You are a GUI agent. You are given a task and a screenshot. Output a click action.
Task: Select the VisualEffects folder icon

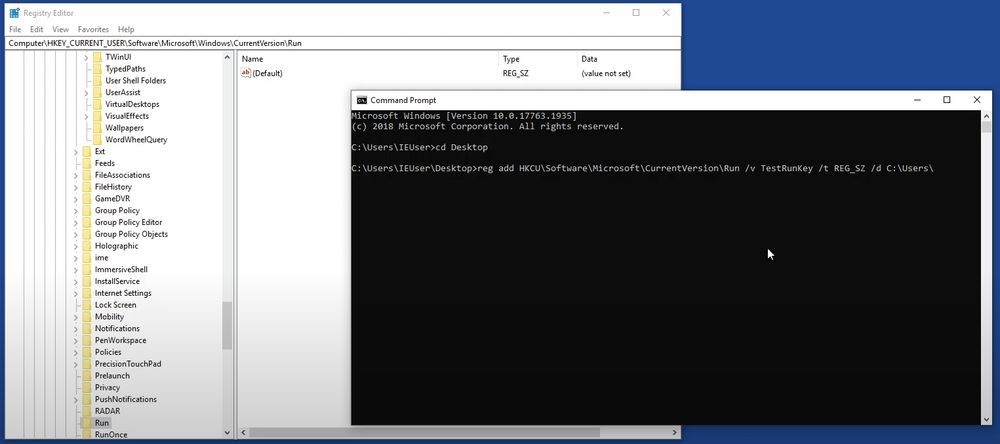pos(97,116)
